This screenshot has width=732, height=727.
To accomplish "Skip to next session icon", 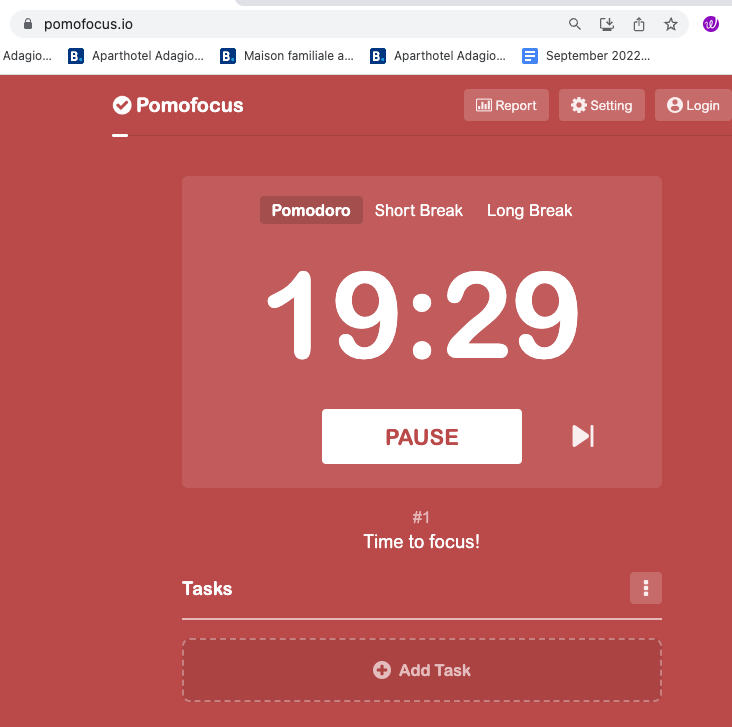I will (x=583, y=436).
